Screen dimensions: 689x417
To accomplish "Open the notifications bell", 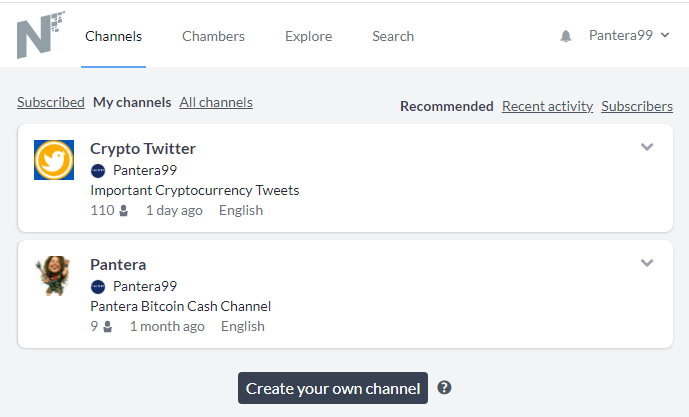I will click(x=566, y=36).
